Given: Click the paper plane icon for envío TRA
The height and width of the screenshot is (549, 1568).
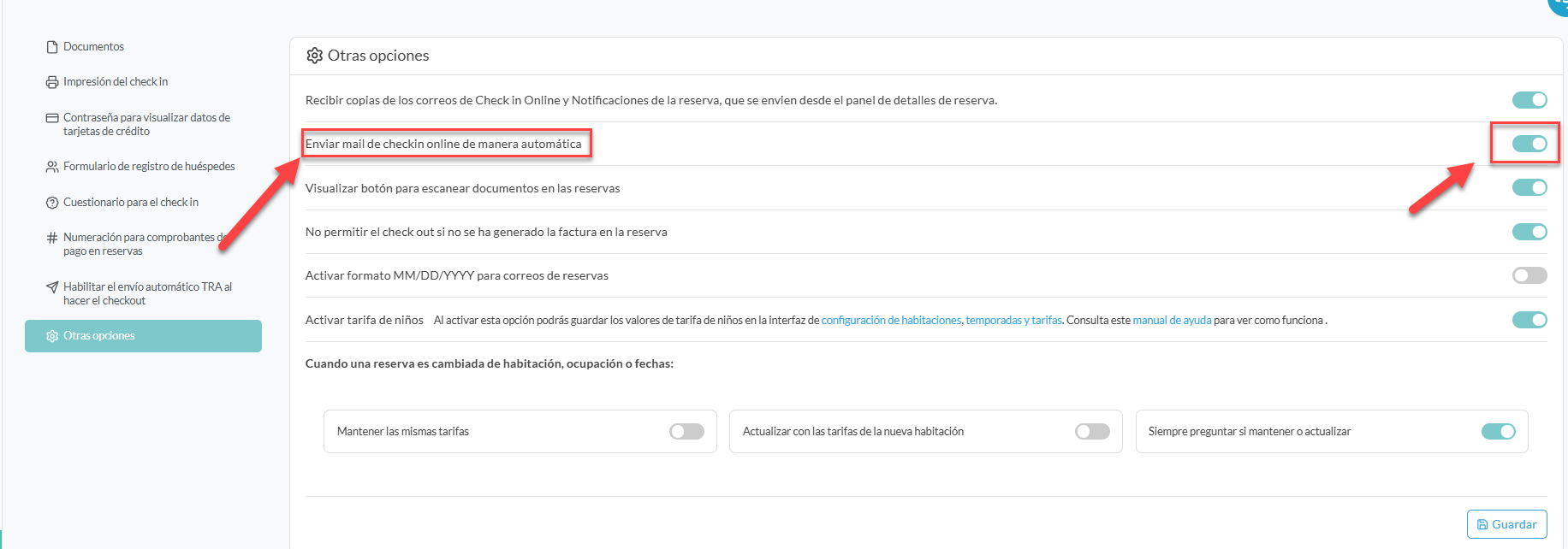Looking at the screenshot, I should 52,287.
